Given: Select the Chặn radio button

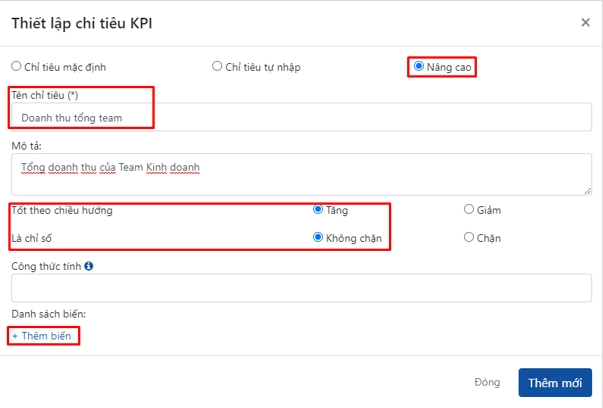Looking at the screenshot, I should pos(469,238).
